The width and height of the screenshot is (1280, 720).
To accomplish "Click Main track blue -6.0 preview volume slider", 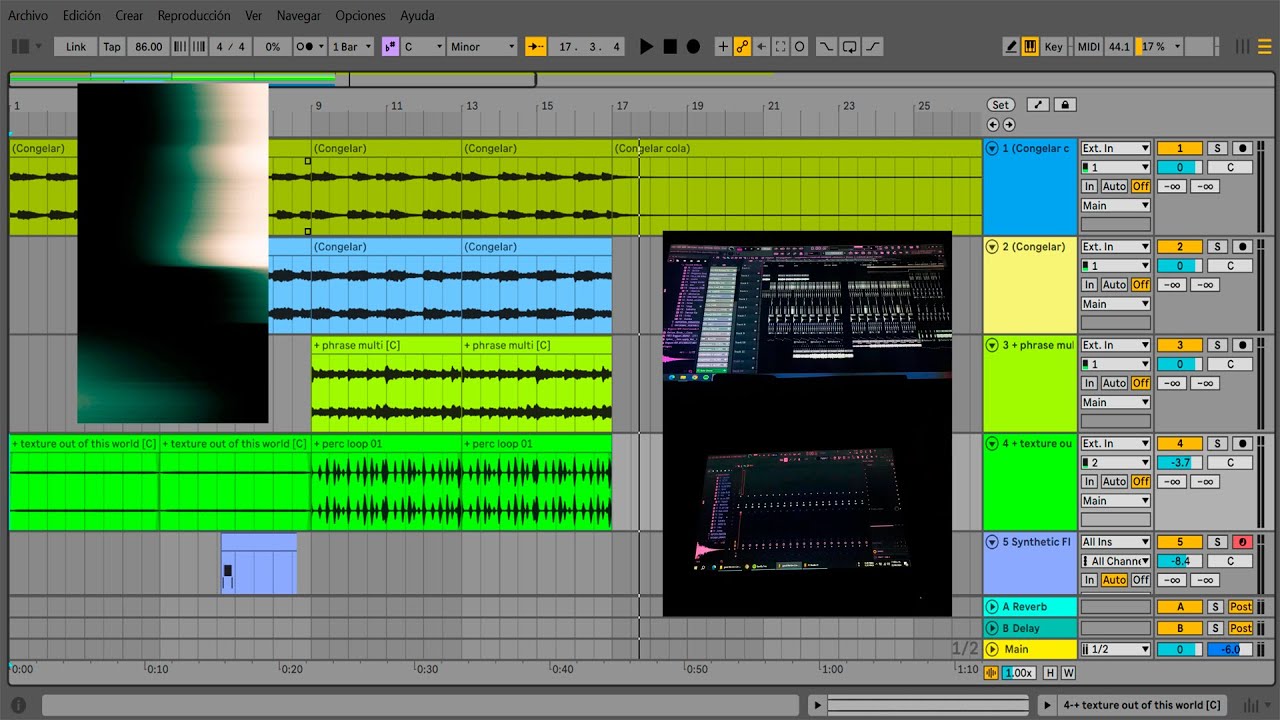I will click(x=1229, y=650).
